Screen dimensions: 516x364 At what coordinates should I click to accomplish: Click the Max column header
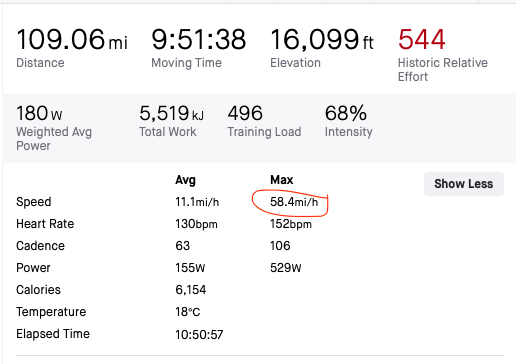coord(282,180)
